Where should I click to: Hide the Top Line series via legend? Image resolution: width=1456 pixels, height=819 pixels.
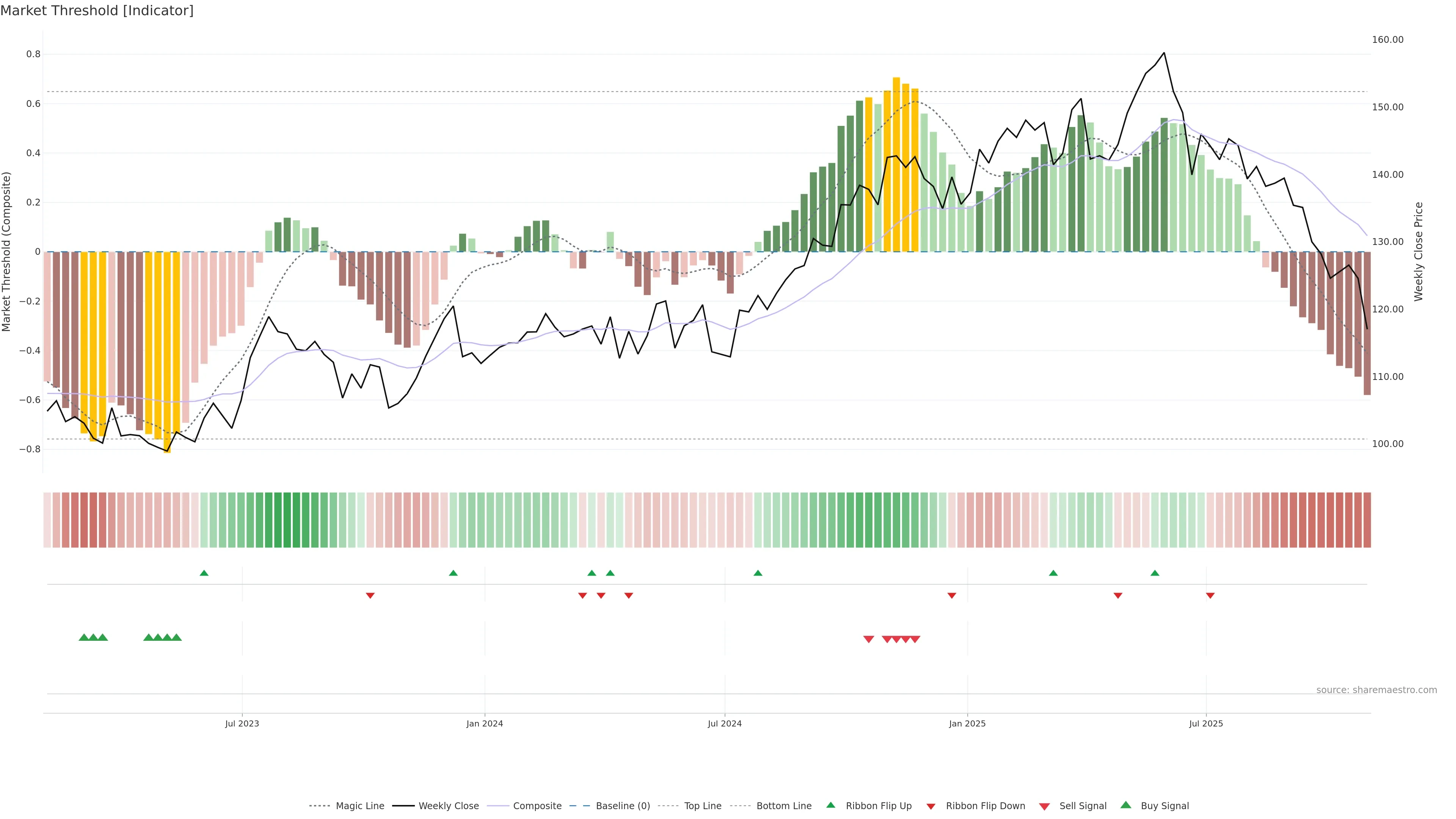(703, 806)
